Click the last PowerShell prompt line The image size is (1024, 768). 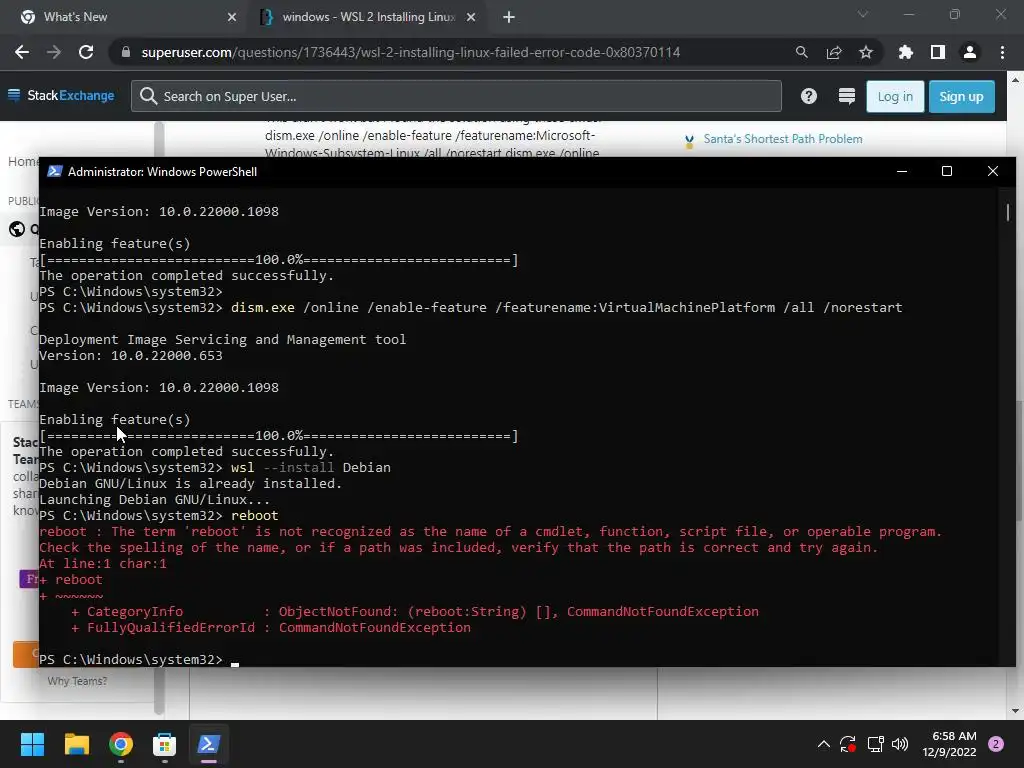139,660
